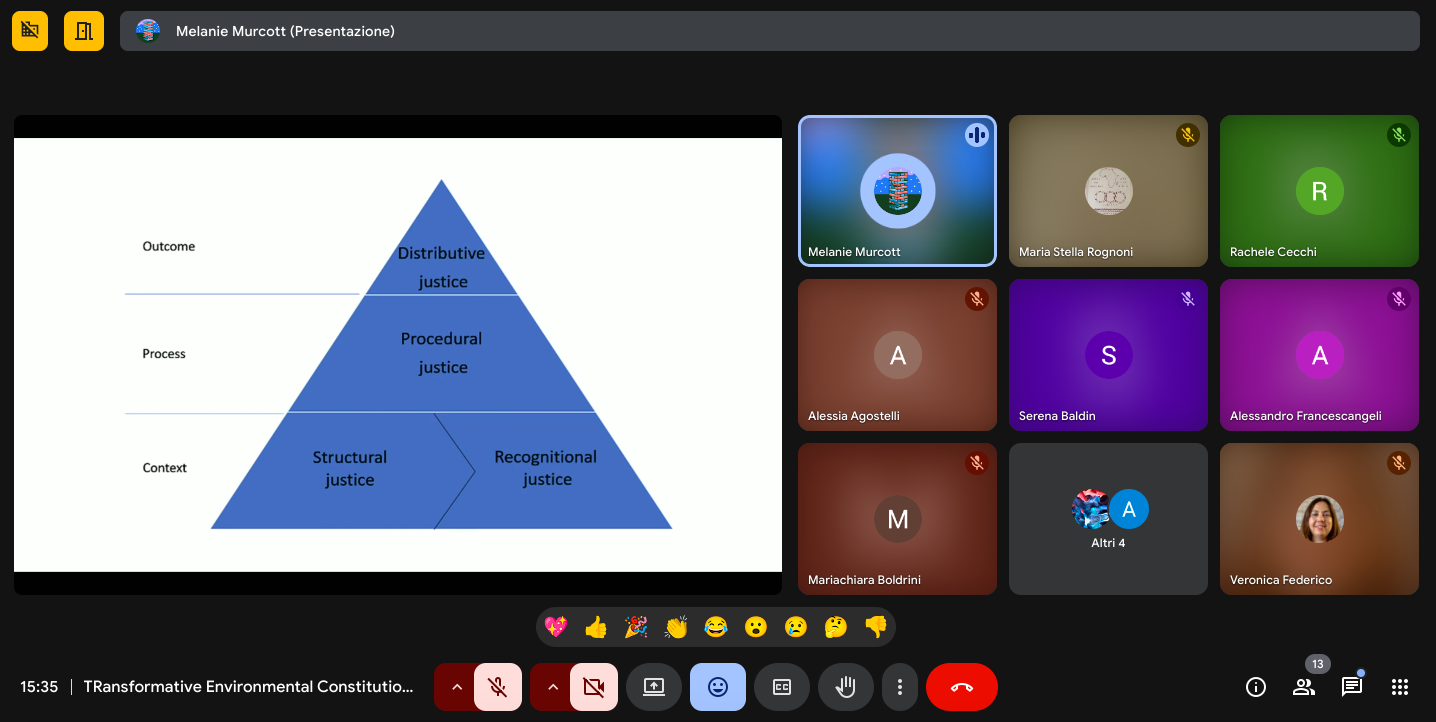Unmute your microphone

[x=497, y=687]
